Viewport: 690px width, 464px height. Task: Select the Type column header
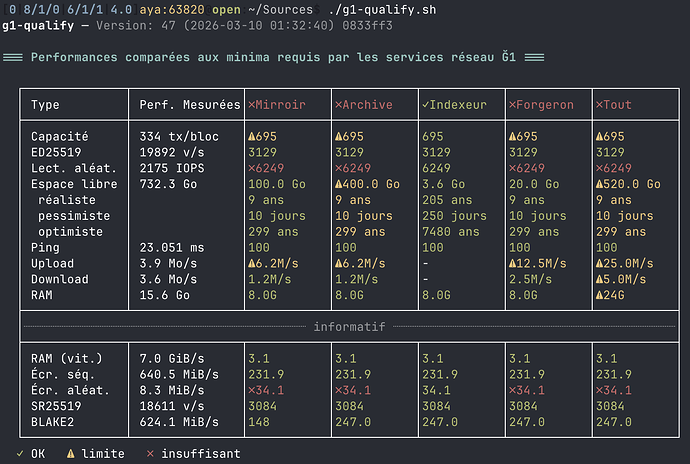click(45, 105)
